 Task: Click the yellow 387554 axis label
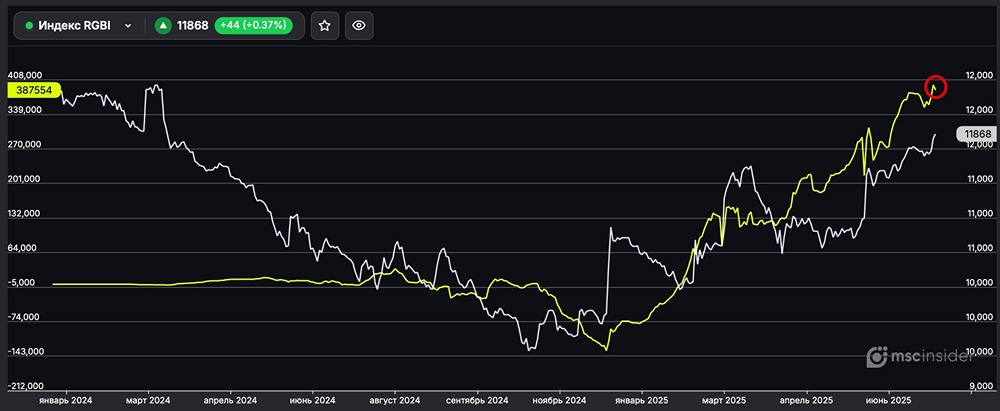[x=34, y=90]
